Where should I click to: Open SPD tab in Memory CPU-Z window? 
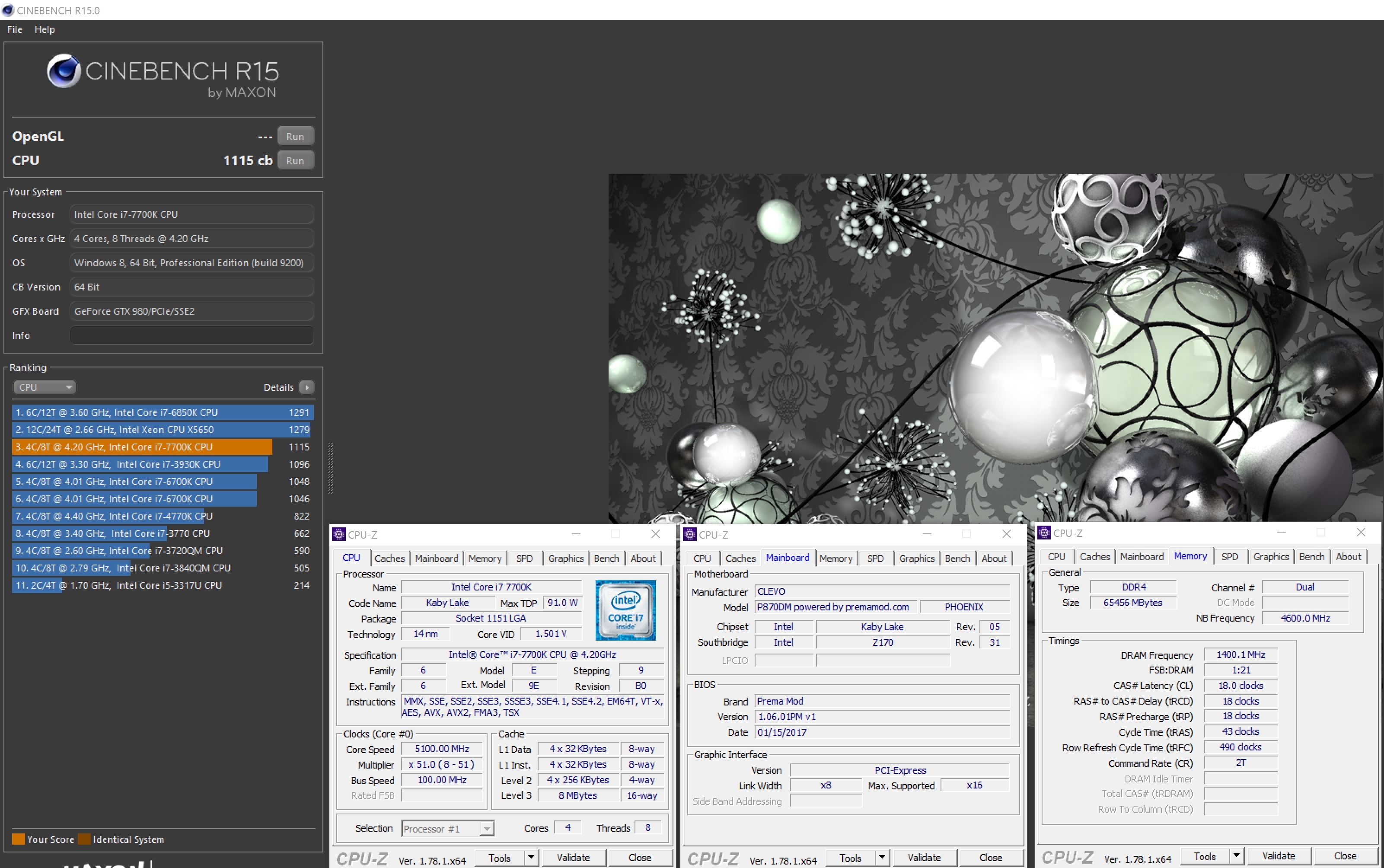click(x=1229, y=556)
